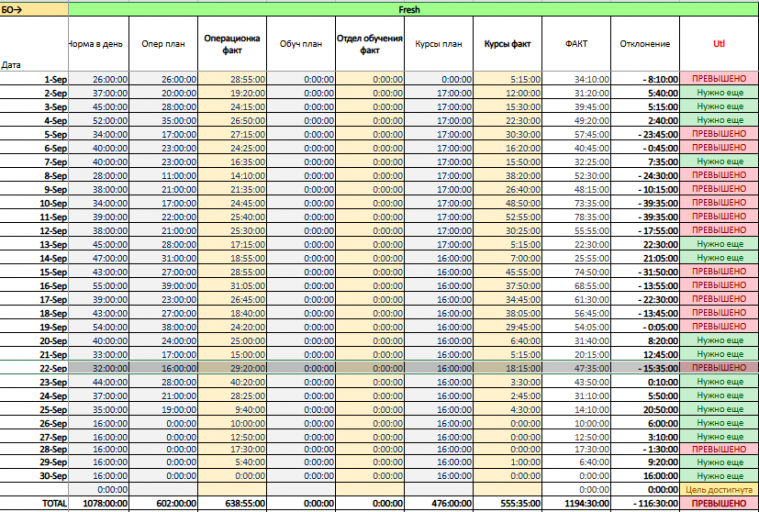
Task: Click the Курсы план column header
Action: 439,44
